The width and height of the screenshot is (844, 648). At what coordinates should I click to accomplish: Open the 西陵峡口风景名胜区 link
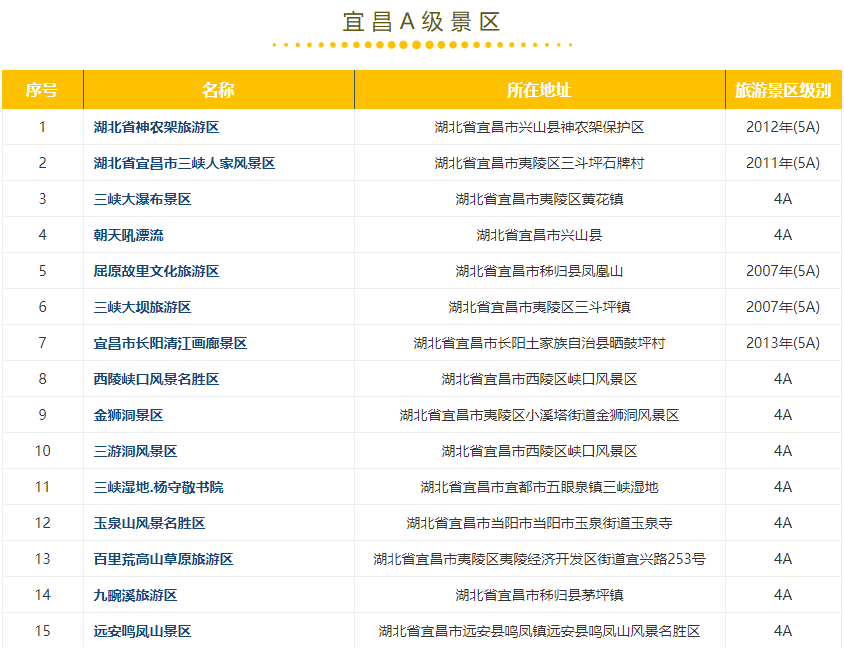point(156,379)
